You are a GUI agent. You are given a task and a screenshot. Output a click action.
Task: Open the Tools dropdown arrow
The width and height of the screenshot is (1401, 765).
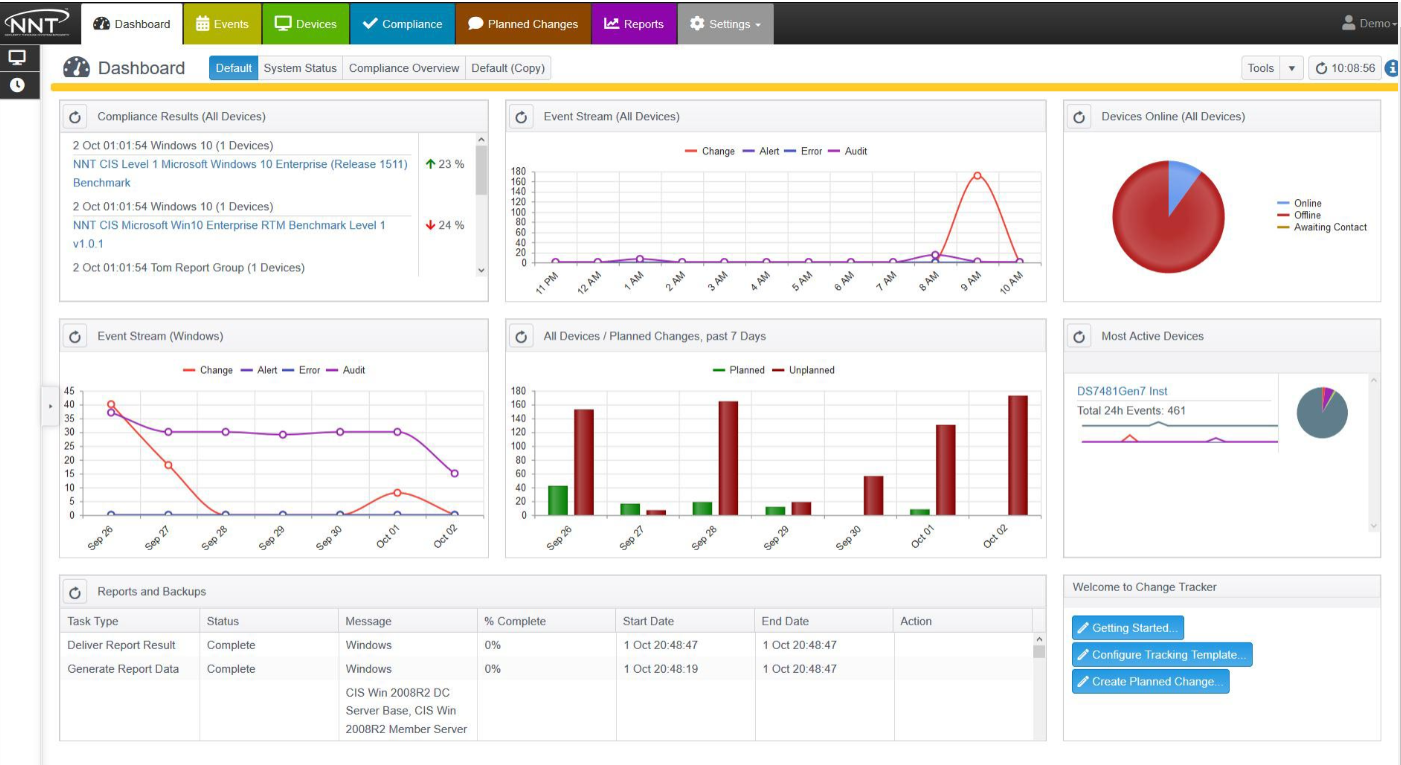click(1292, 68)
